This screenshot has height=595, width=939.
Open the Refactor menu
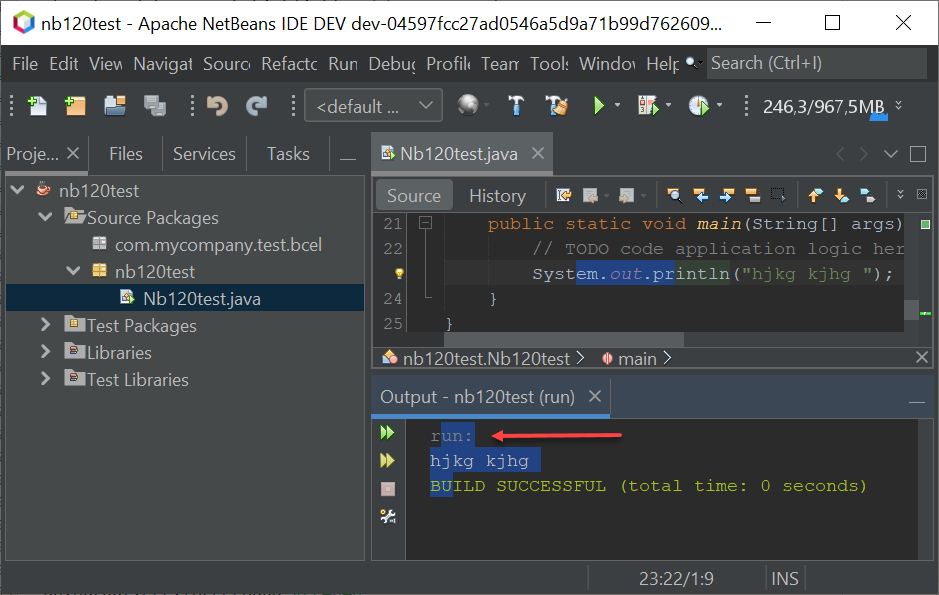(x=289, y=63)
